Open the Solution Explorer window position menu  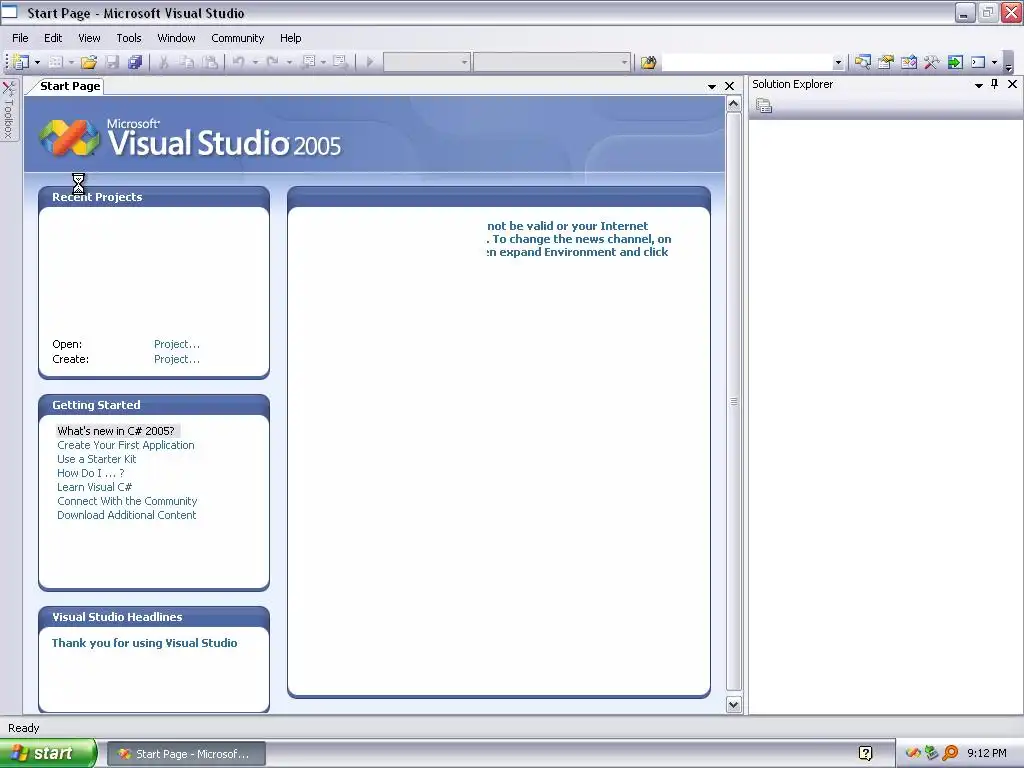[x=978, y=85]
